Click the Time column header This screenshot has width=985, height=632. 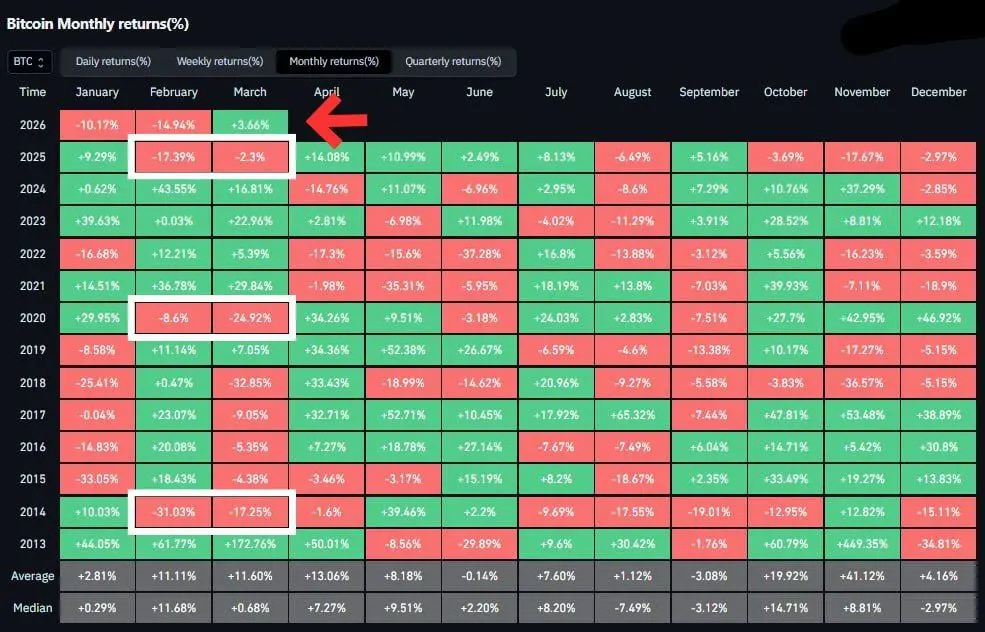[x=33, y=92]
